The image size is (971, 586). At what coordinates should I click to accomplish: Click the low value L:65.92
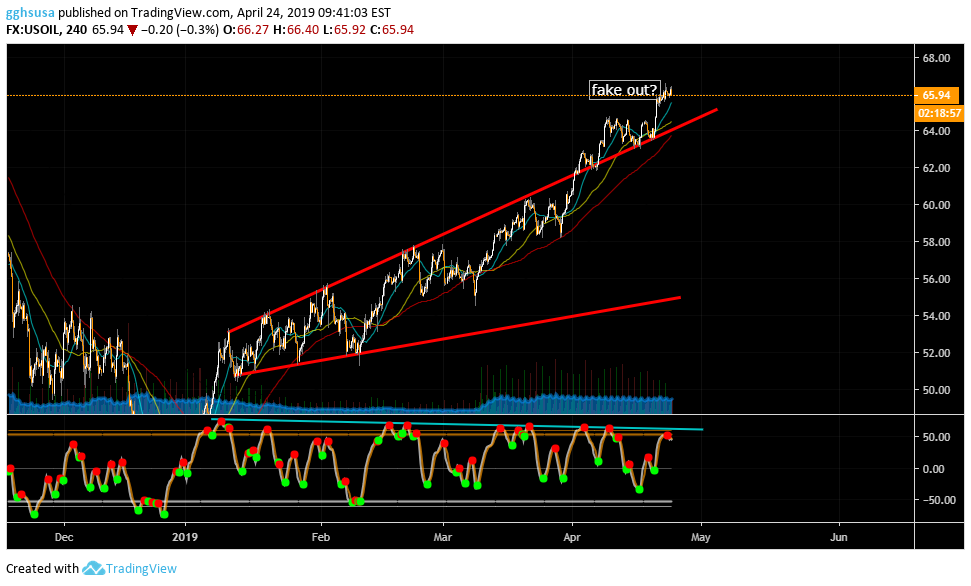344,30
